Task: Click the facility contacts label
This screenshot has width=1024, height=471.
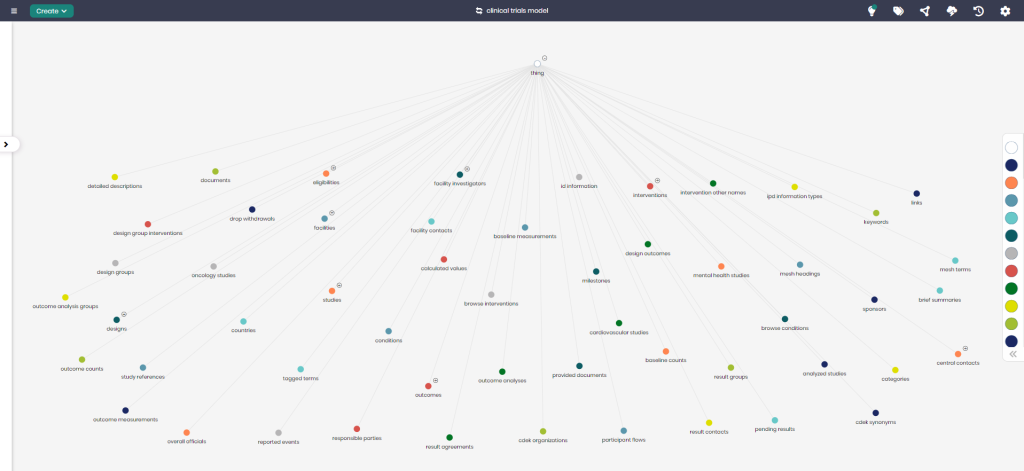Action: pyautogui.click(x=431, y=231)
